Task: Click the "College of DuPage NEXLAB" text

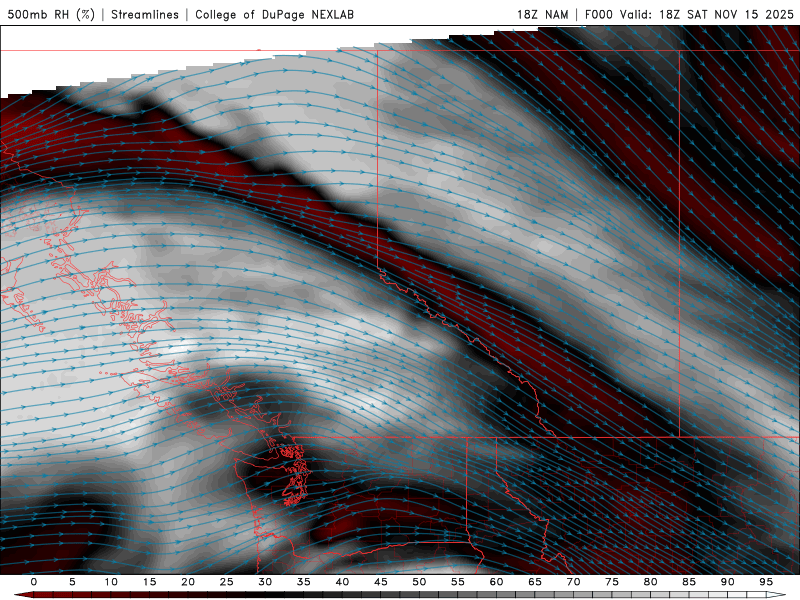Action: click(274, 14)
